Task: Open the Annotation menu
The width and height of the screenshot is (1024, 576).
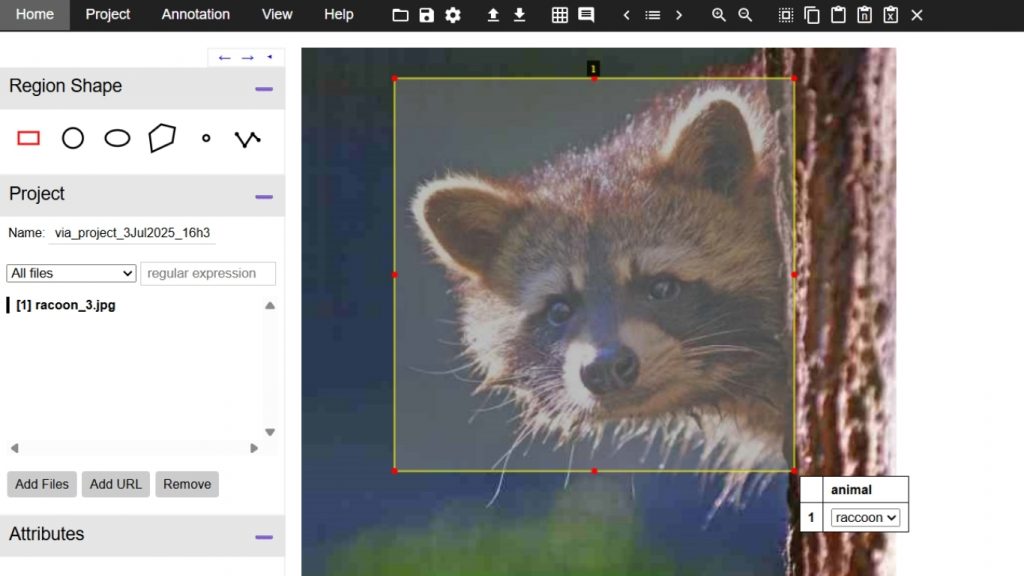Action: [195, 14]
